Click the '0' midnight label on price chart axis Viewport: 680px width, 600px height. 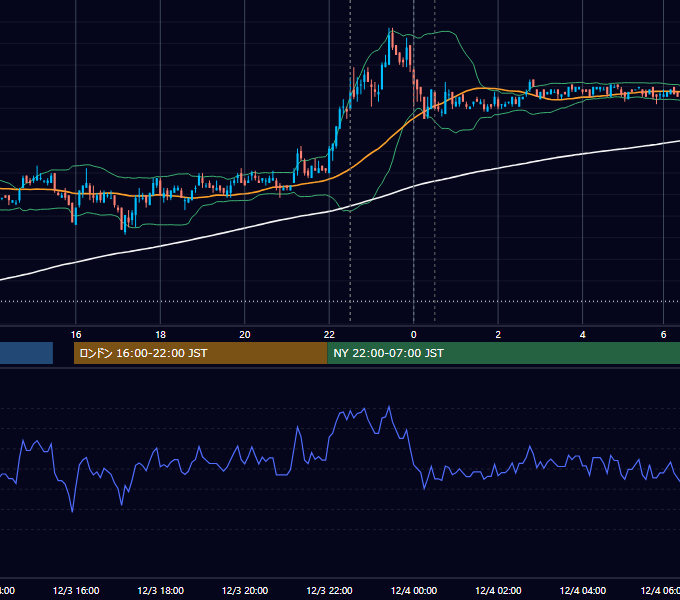pyautogui.click(x=413, y=335)
